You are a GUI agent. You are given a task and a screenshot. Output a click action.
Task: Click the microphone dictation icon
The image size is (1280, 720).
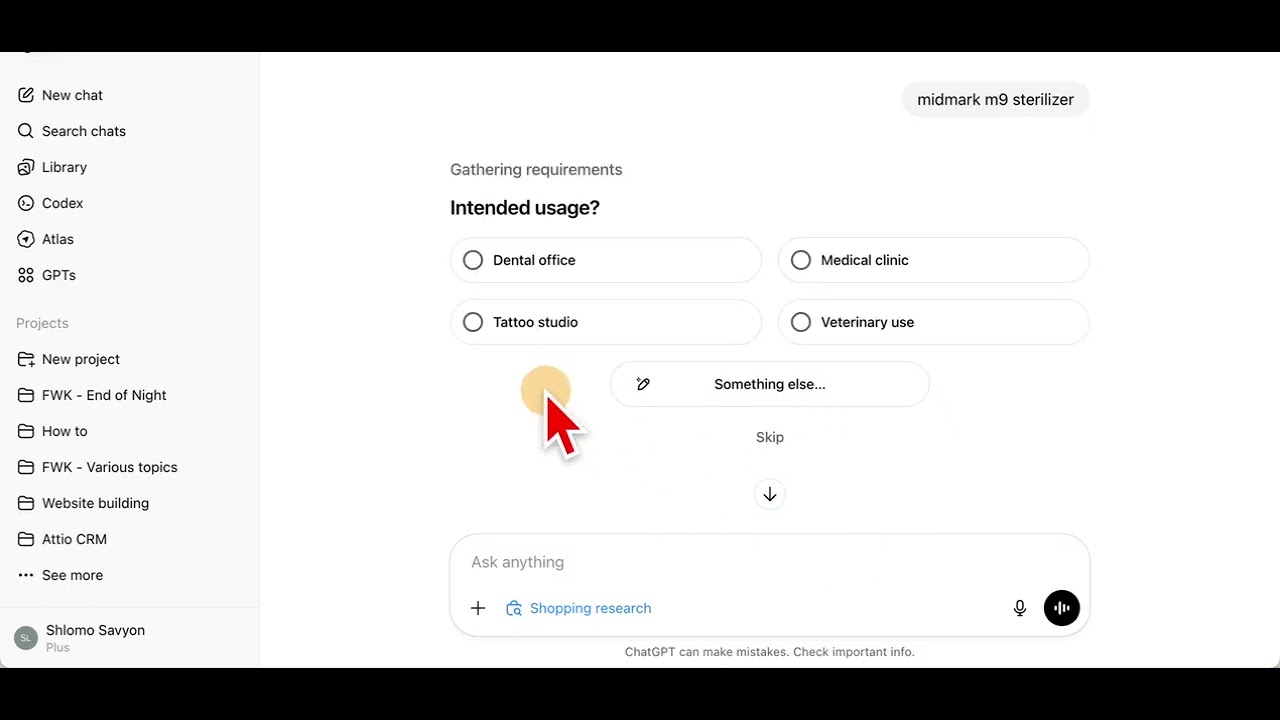(1020, 608)
